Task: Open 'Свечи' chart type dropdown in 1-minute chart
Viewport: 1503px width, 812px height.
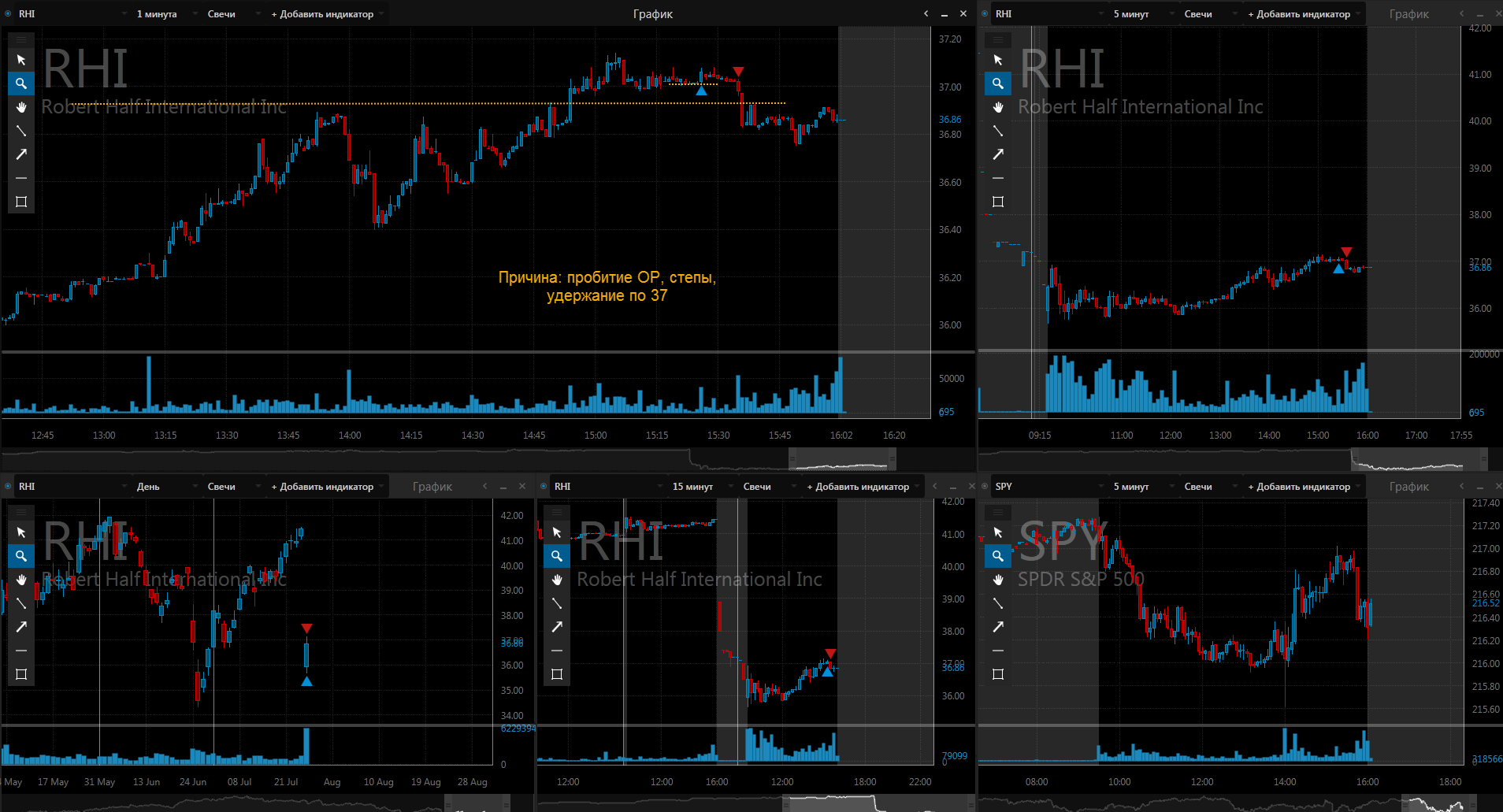Action: pos(233,14)
